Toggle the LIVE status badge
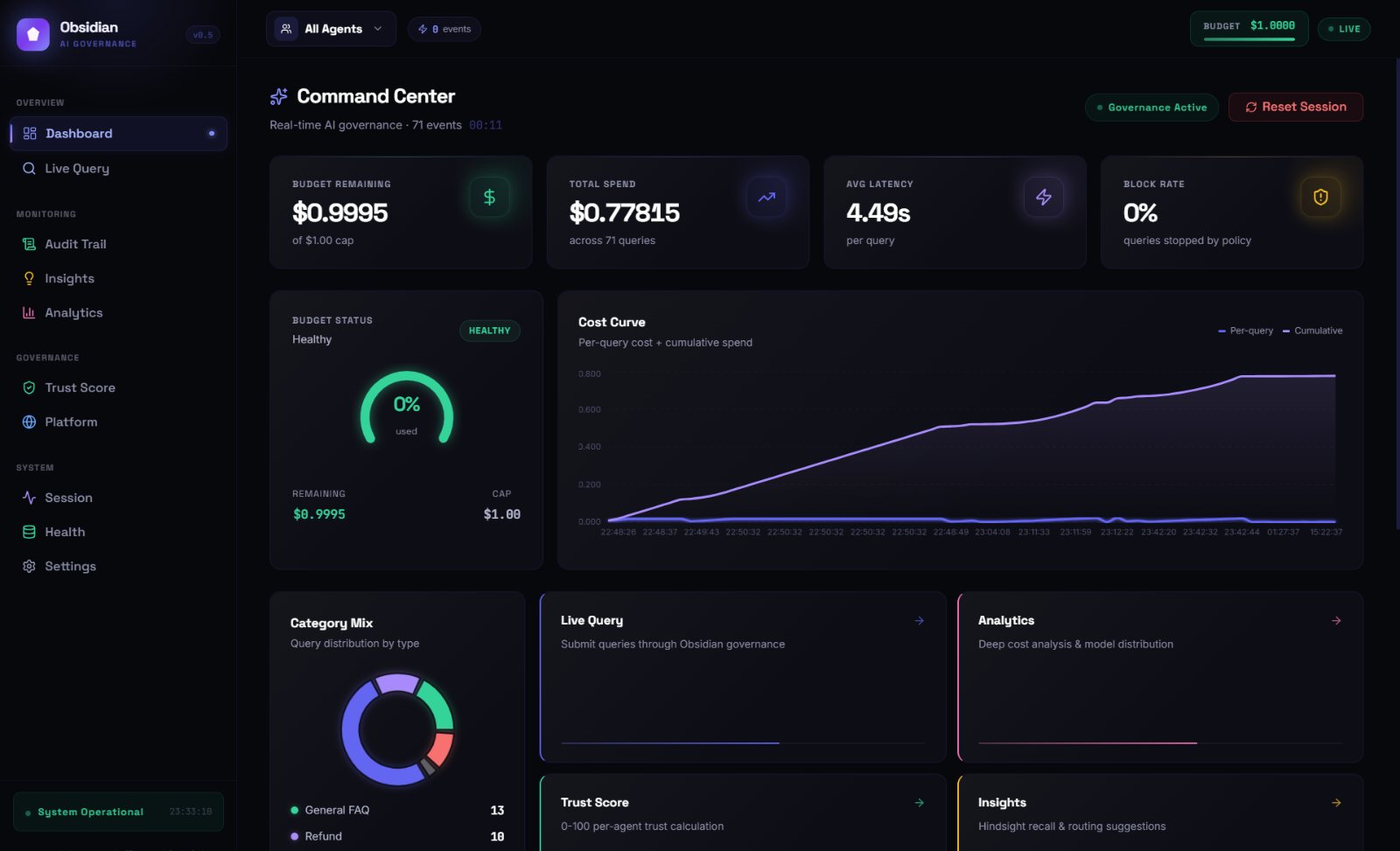1400x851 pixels. coord(1344,29)
